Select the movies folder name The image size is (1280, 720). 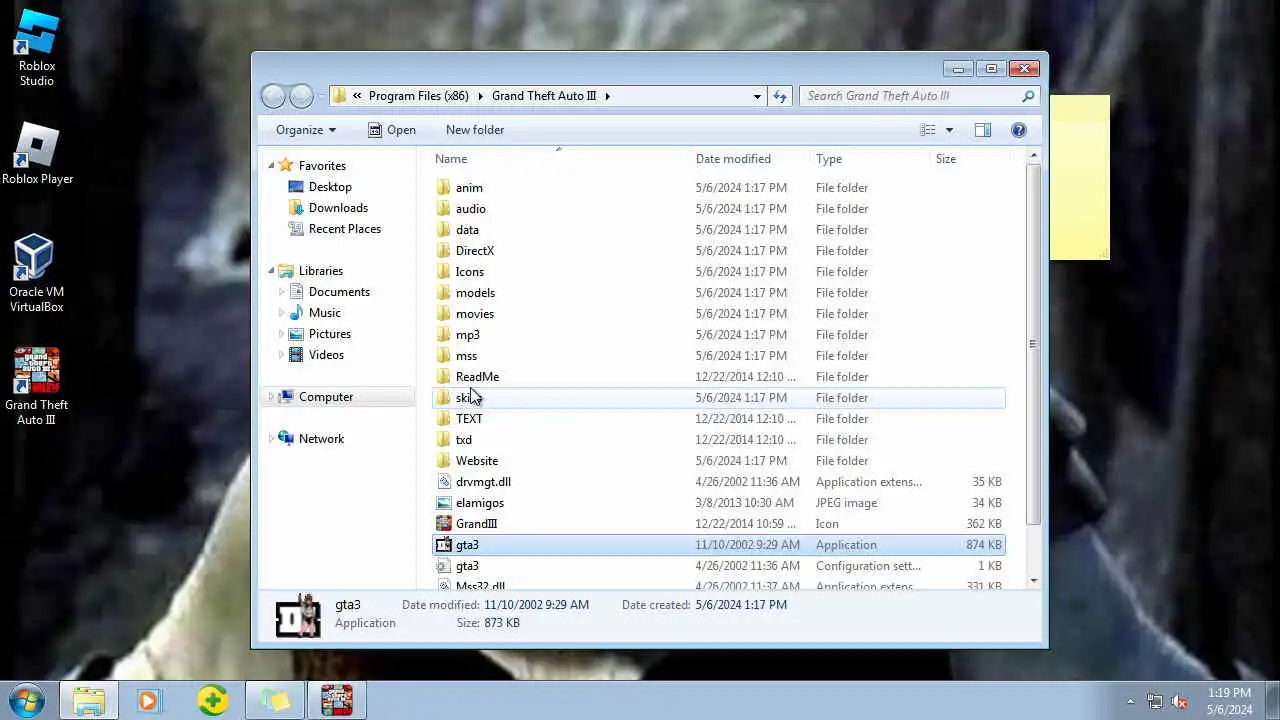pyautogui.click(x=475, y=314)
